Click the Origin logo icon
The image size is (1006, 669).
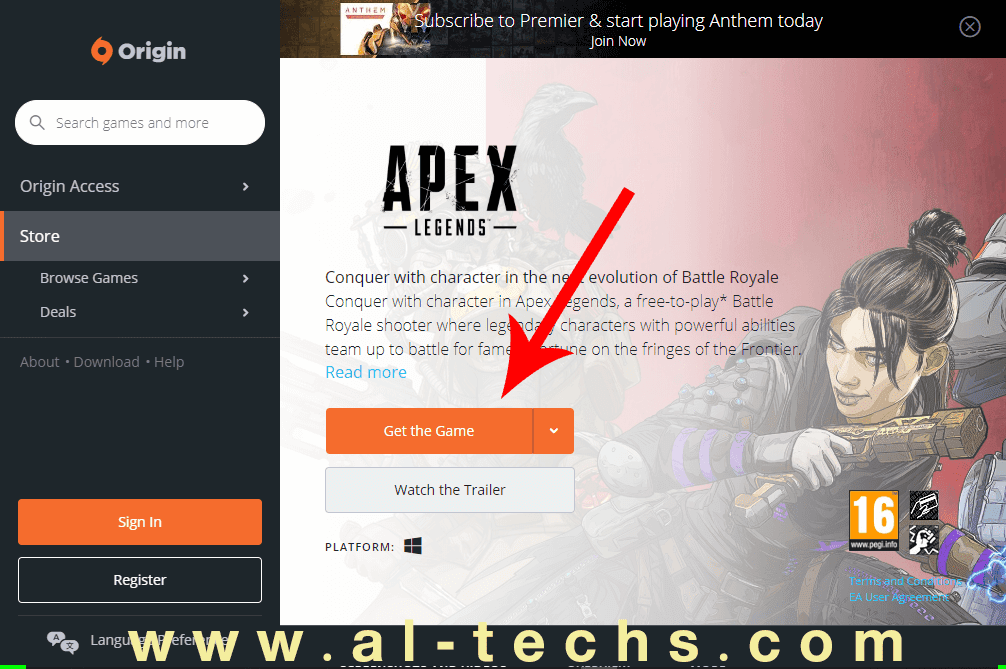tap(101, 51)
